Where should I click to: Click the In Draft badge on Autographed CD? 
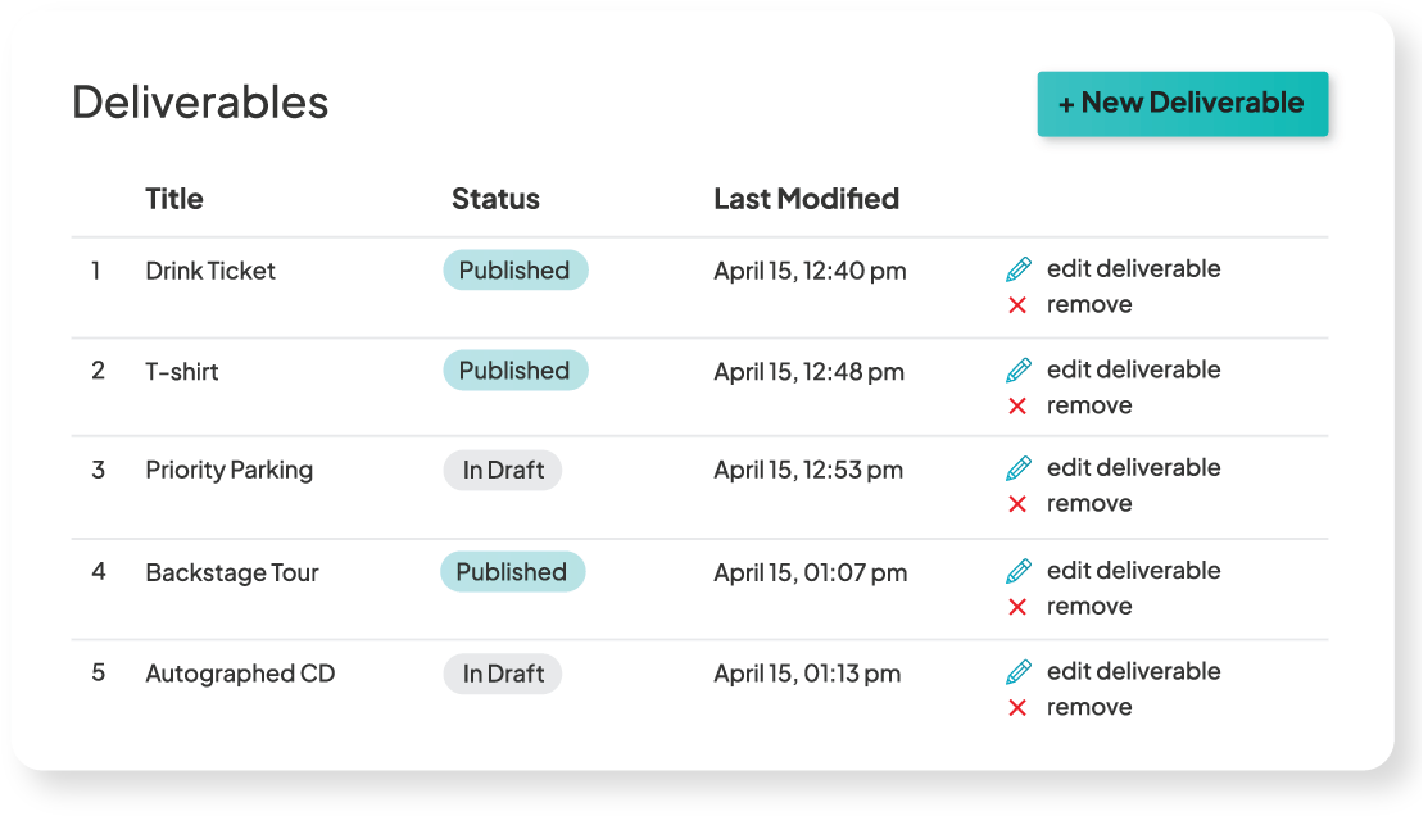tap(502, 674)
